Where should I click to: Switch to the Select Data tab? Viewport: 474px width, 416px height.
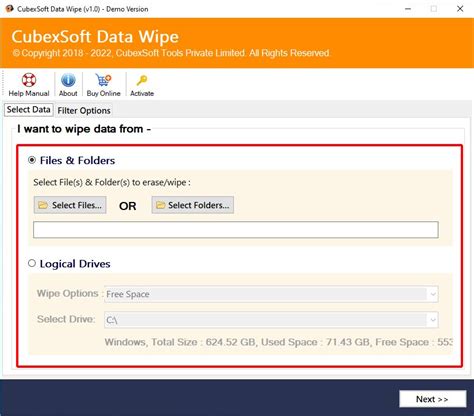(x=29, y=110)
